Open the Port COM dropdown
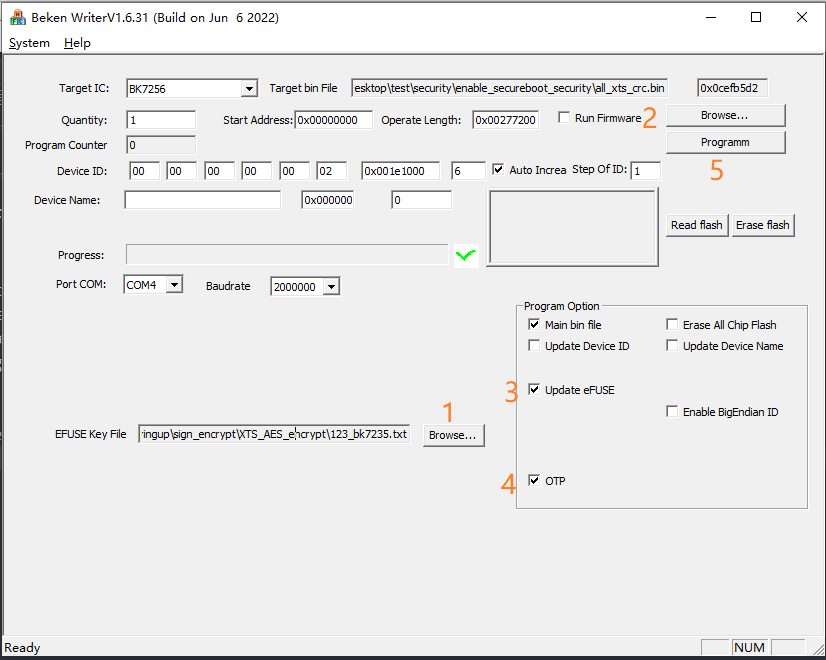The height and width of the screenshot is (660, 826). 174,285
